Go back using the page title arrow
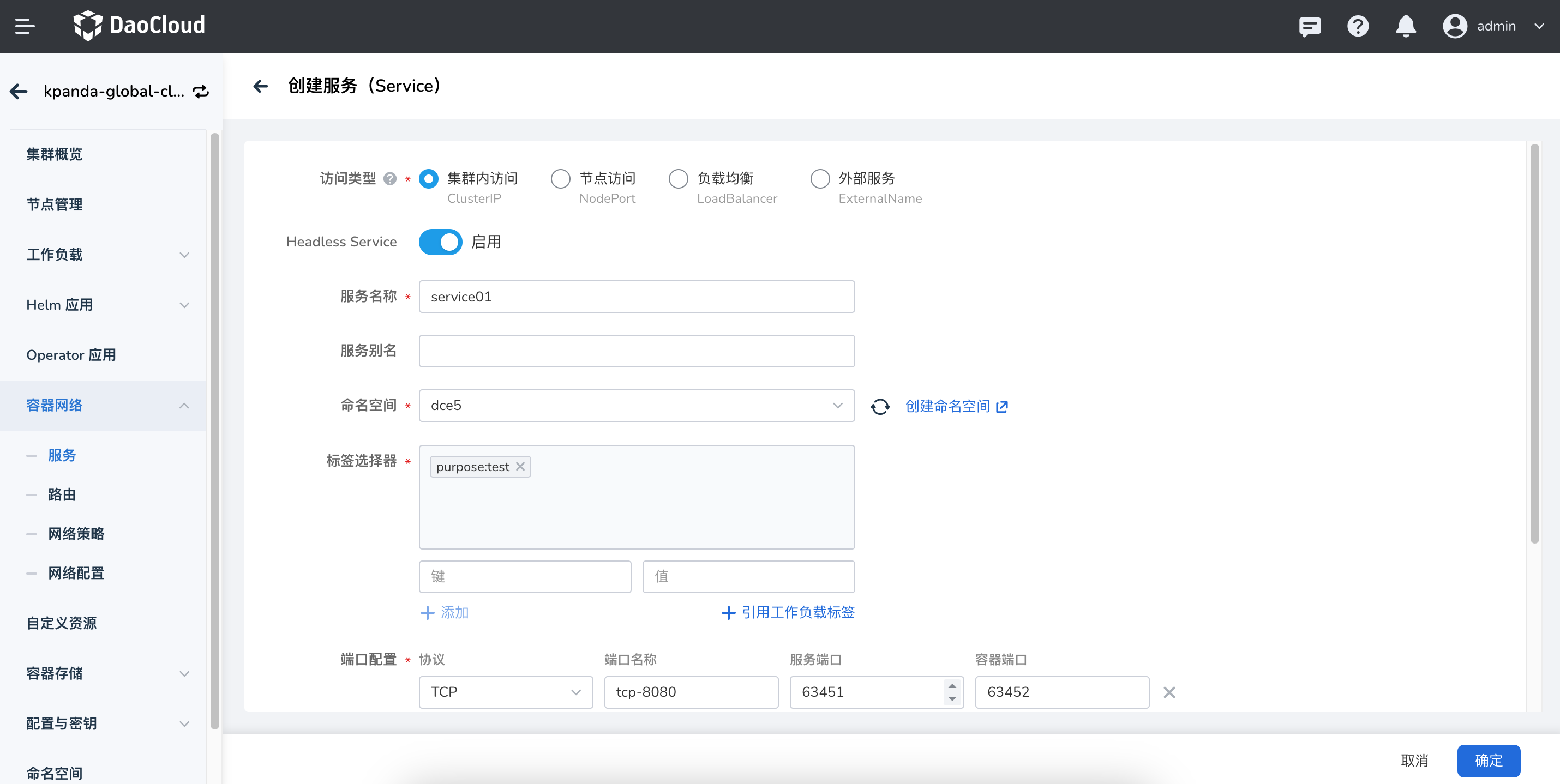The width and height of the screenshot is (1560, 784). point(260,86)
